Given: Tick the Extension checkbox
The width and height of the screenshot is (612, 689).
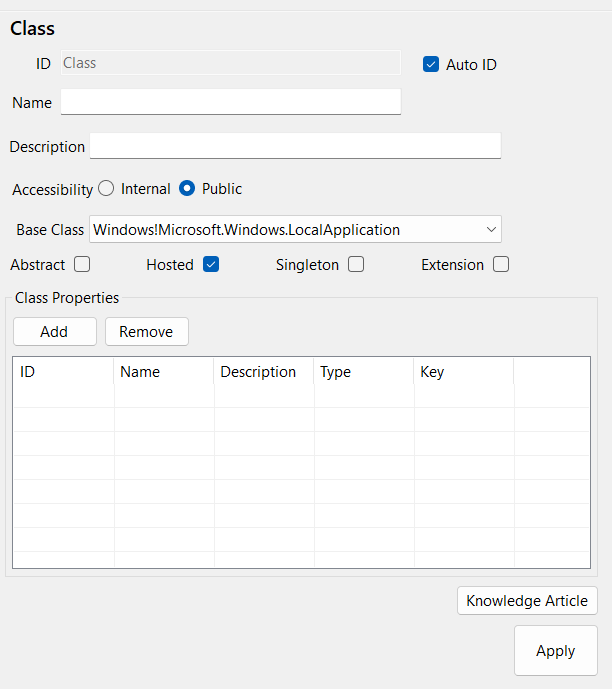Looking at the screenshot, I should click(x=501, y=265).
